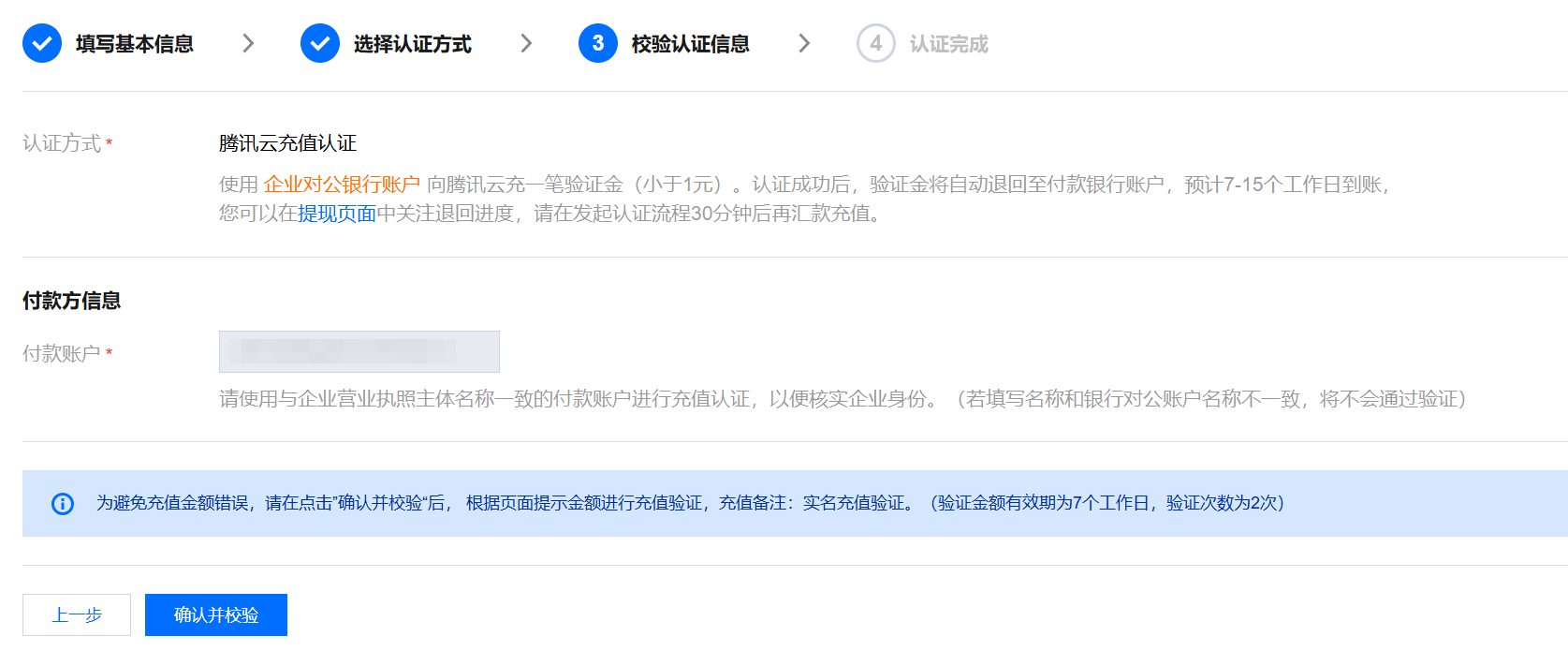Go back with the 上一步 button
Screen dimensions: 1568x651
[77, 615]
